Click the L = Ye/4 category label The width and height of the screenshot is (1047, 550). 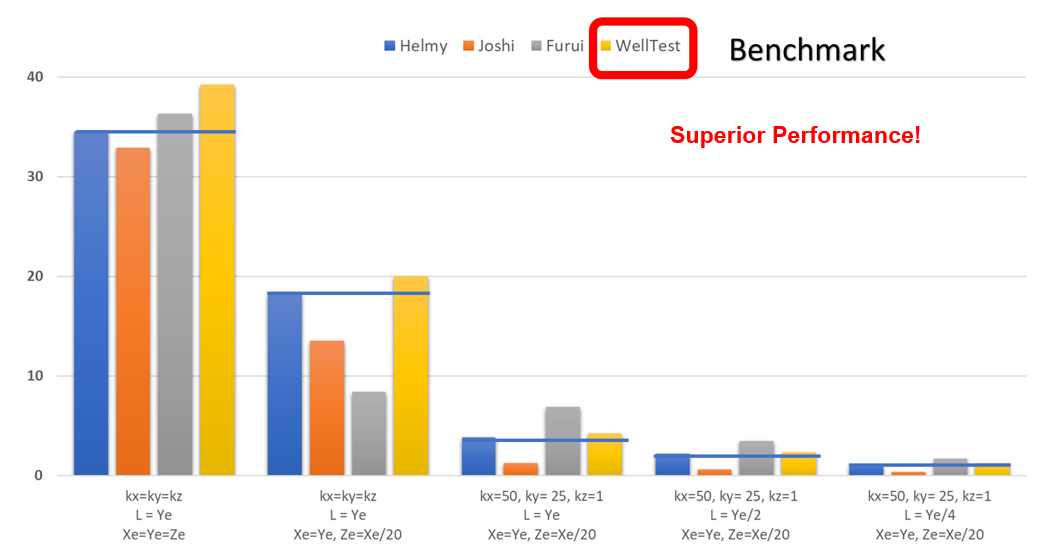(x=929, y=515)
